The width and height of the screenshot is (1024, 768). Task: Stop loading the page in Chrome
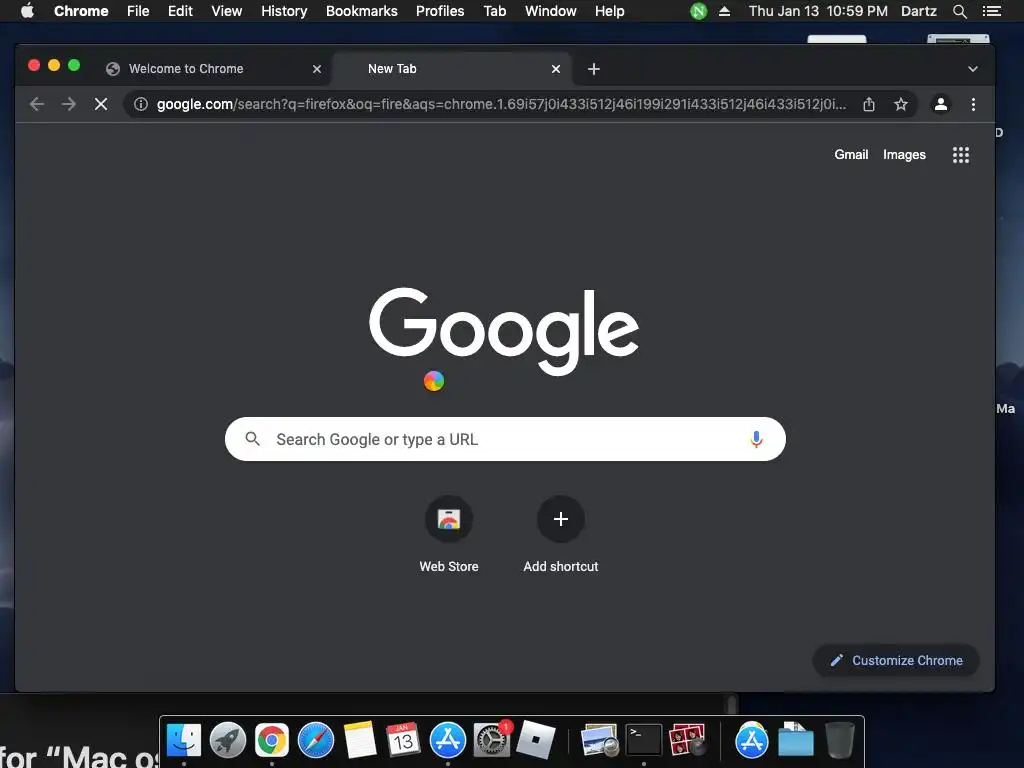click(x=101, y=104)
